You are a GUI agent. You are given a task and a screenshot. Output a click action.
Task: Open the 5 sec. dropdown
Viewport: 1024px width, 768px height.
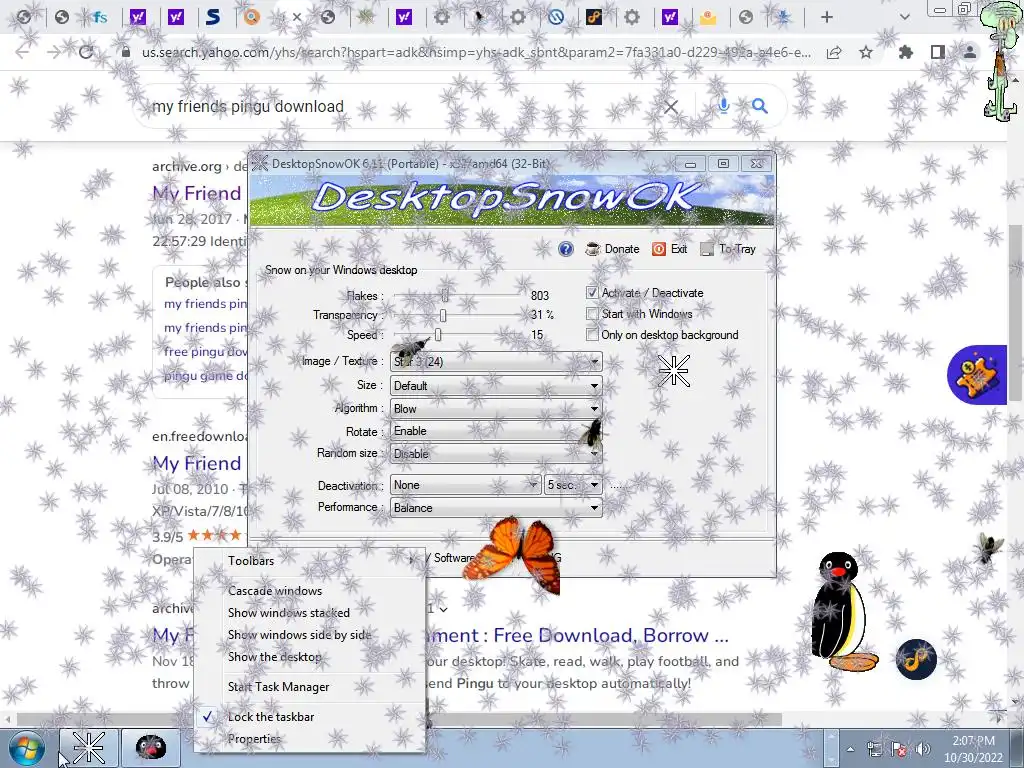(x=573, y=485)
